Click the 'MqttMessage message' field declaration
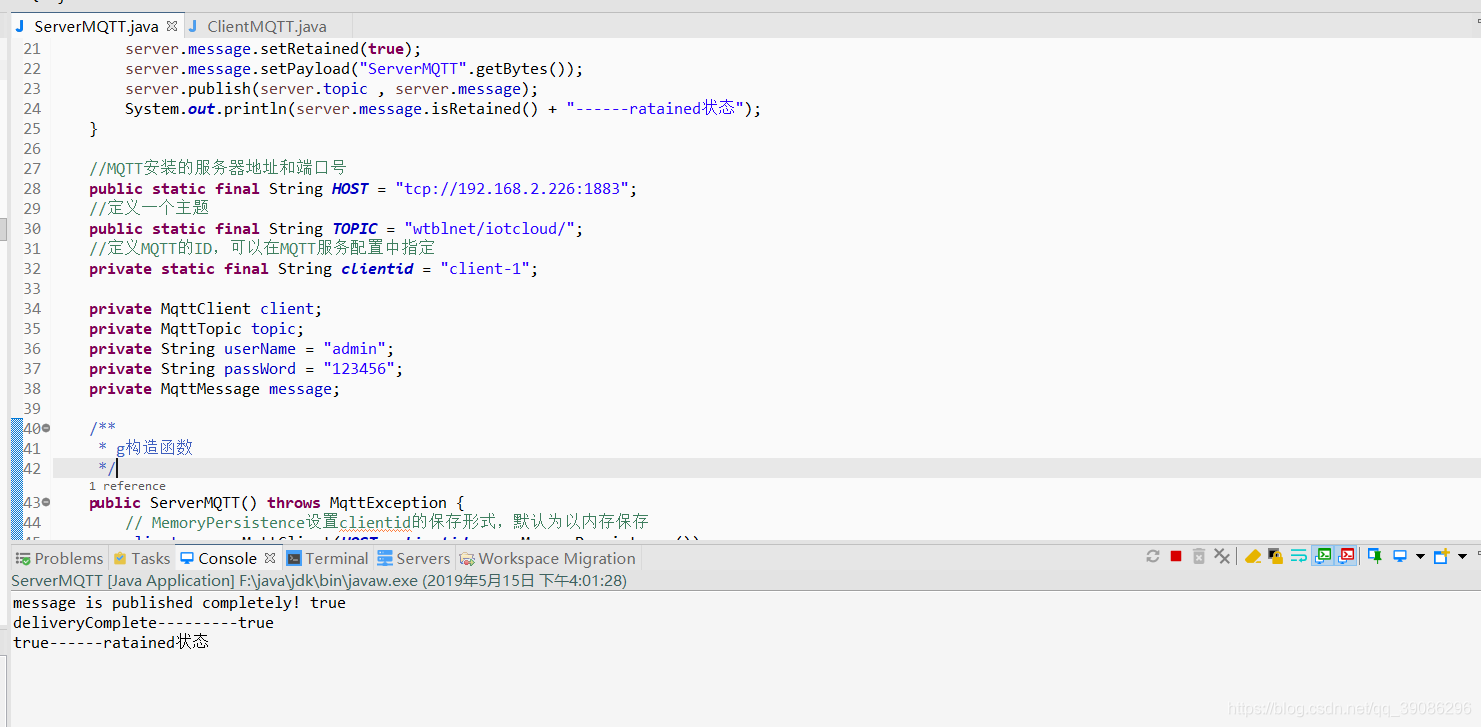The height and width of the screenshot is (727, 1481). tap(214, 388)
